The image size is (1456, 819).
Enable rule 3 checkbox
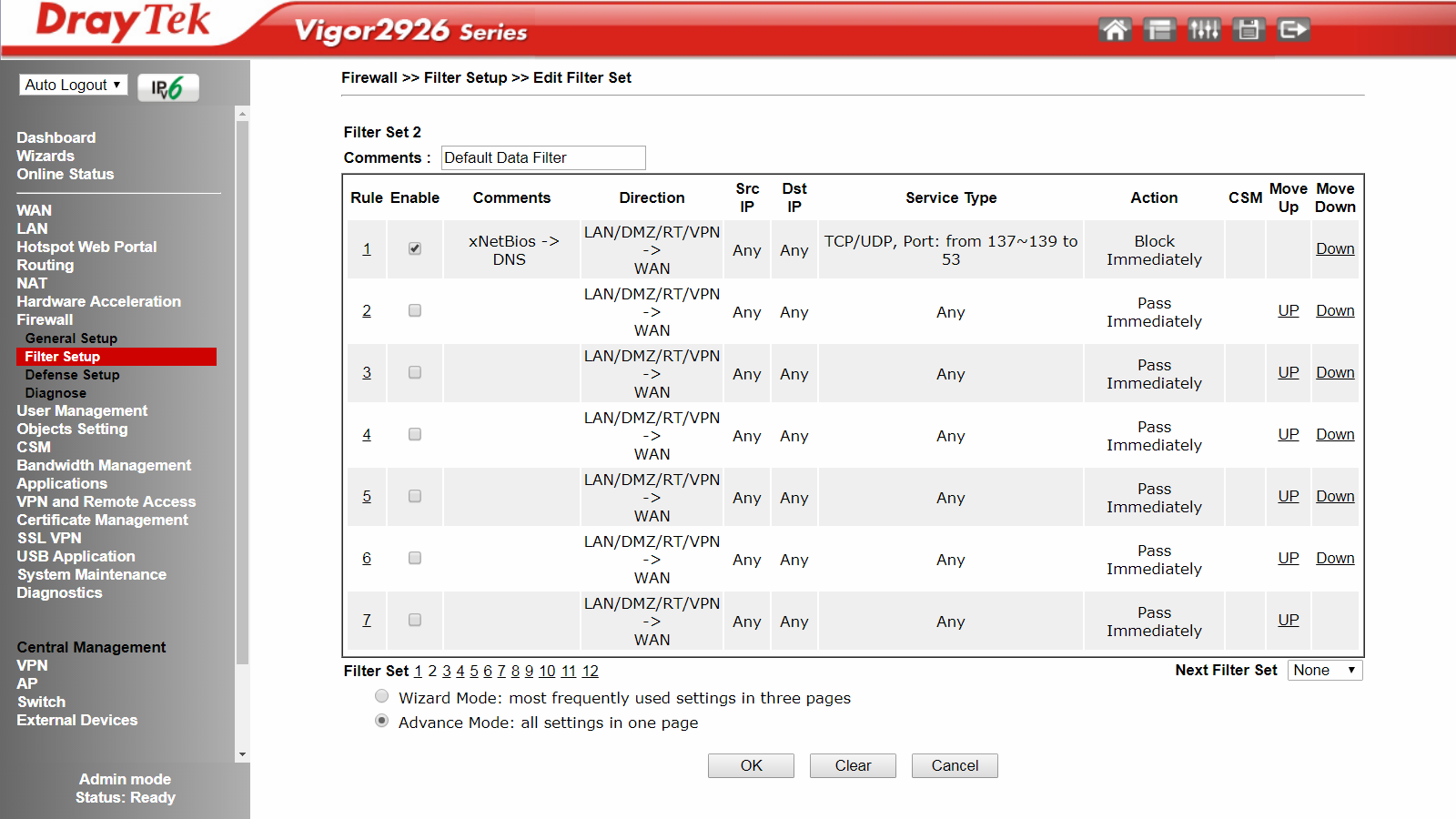[x=415, y=372]
